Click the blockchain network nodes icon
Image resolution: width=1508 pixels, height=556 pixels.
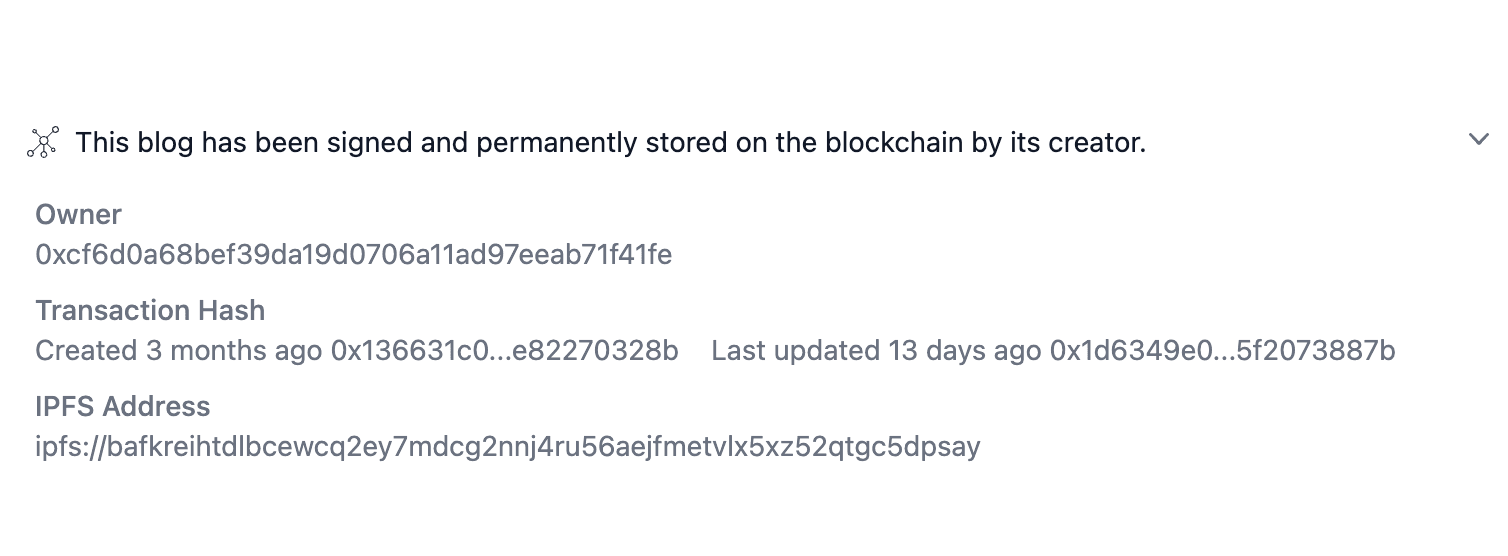(x=42, y=143)
